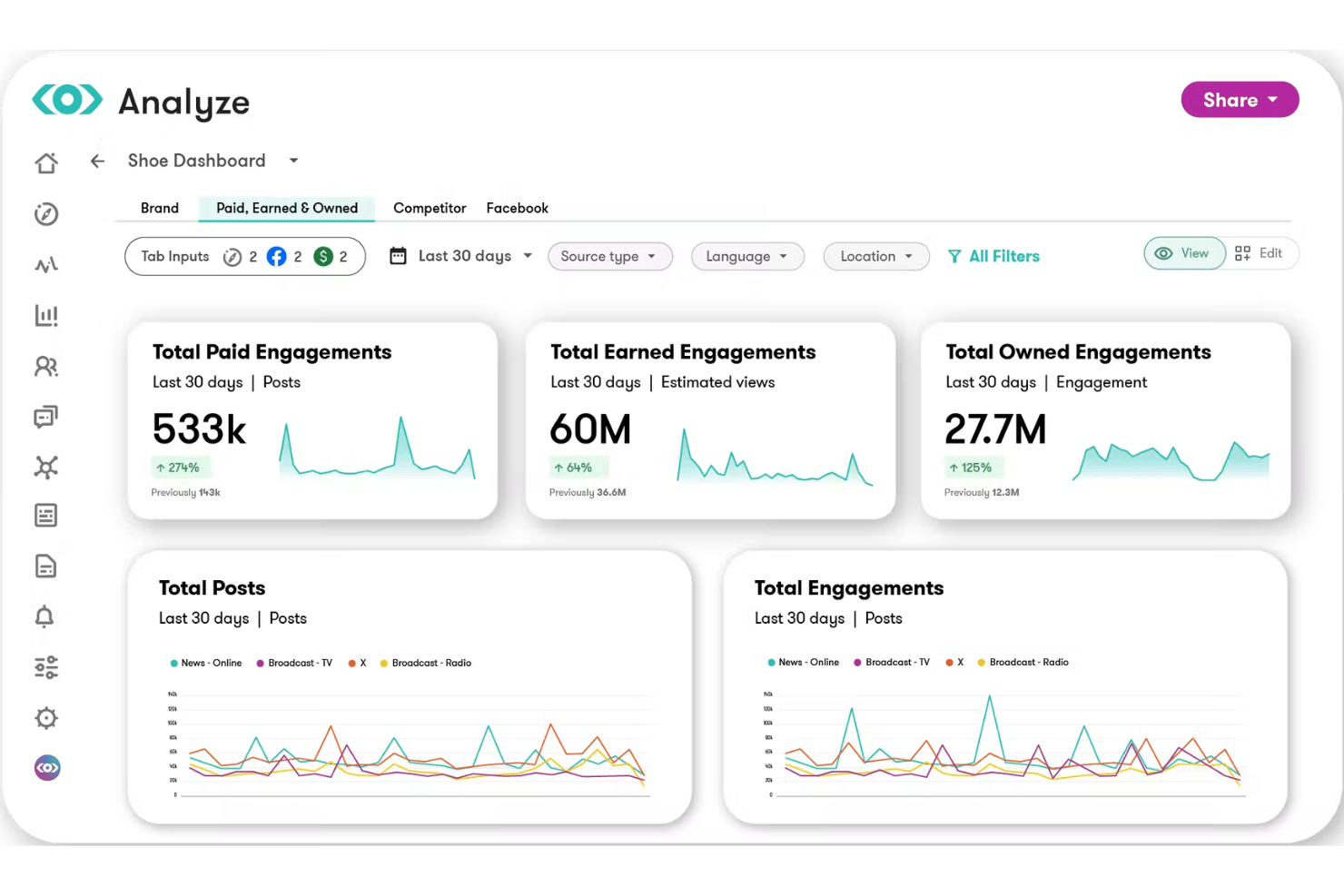
Task: Toggle Broadcast - TV legend in Total Engagements
Action: [892, 662]
